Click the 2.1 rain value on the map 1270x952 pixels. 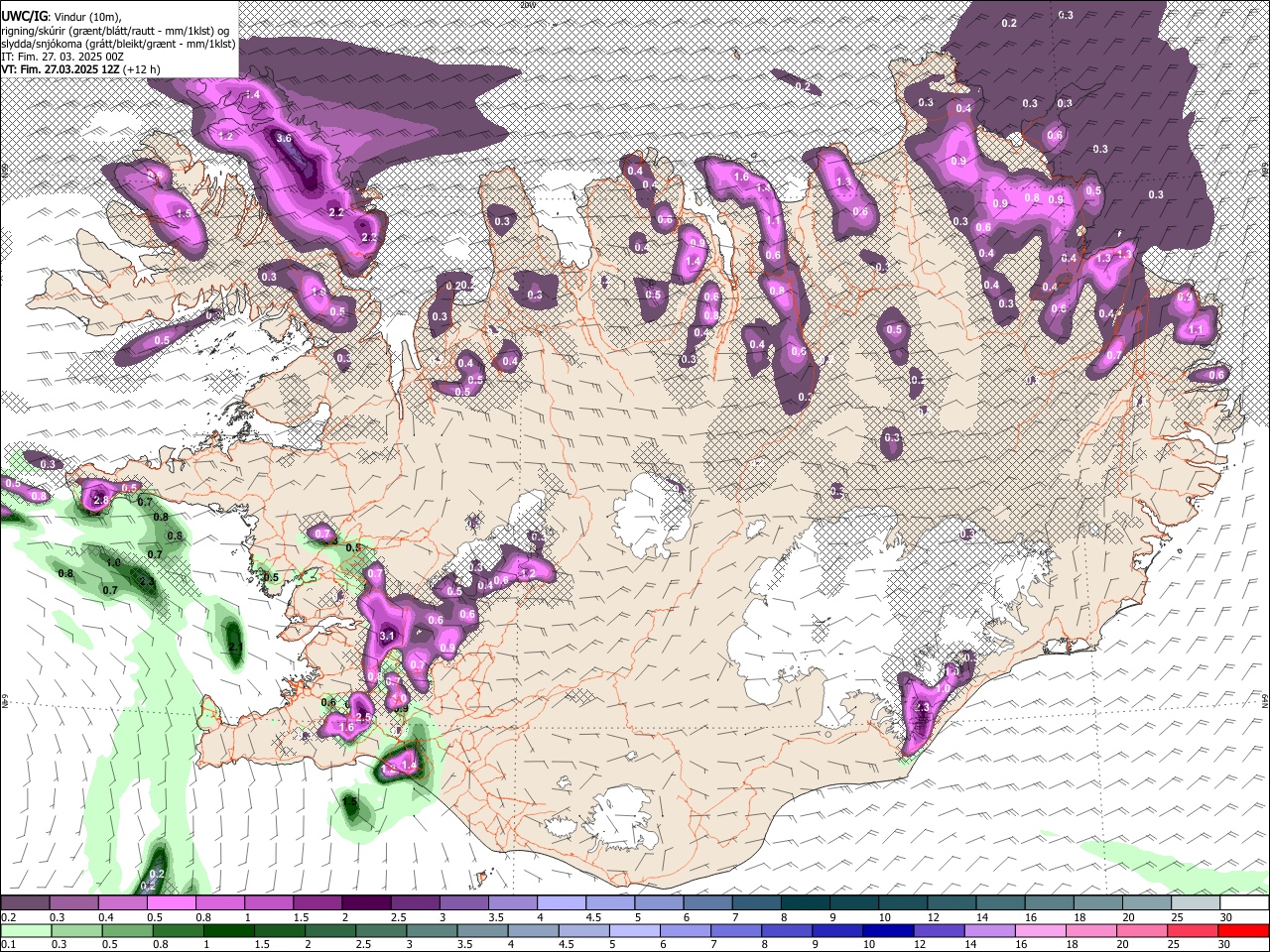235,647
